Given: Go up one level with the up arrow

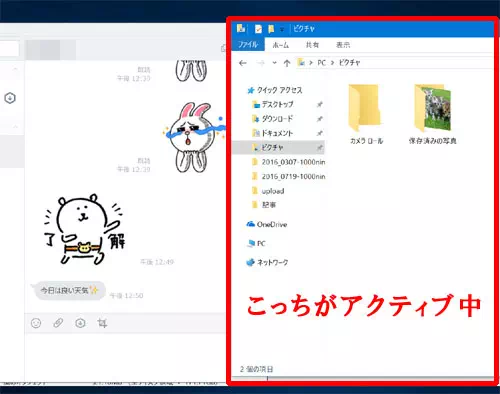Looking at the screenshot, I should [x=287, y=63].
